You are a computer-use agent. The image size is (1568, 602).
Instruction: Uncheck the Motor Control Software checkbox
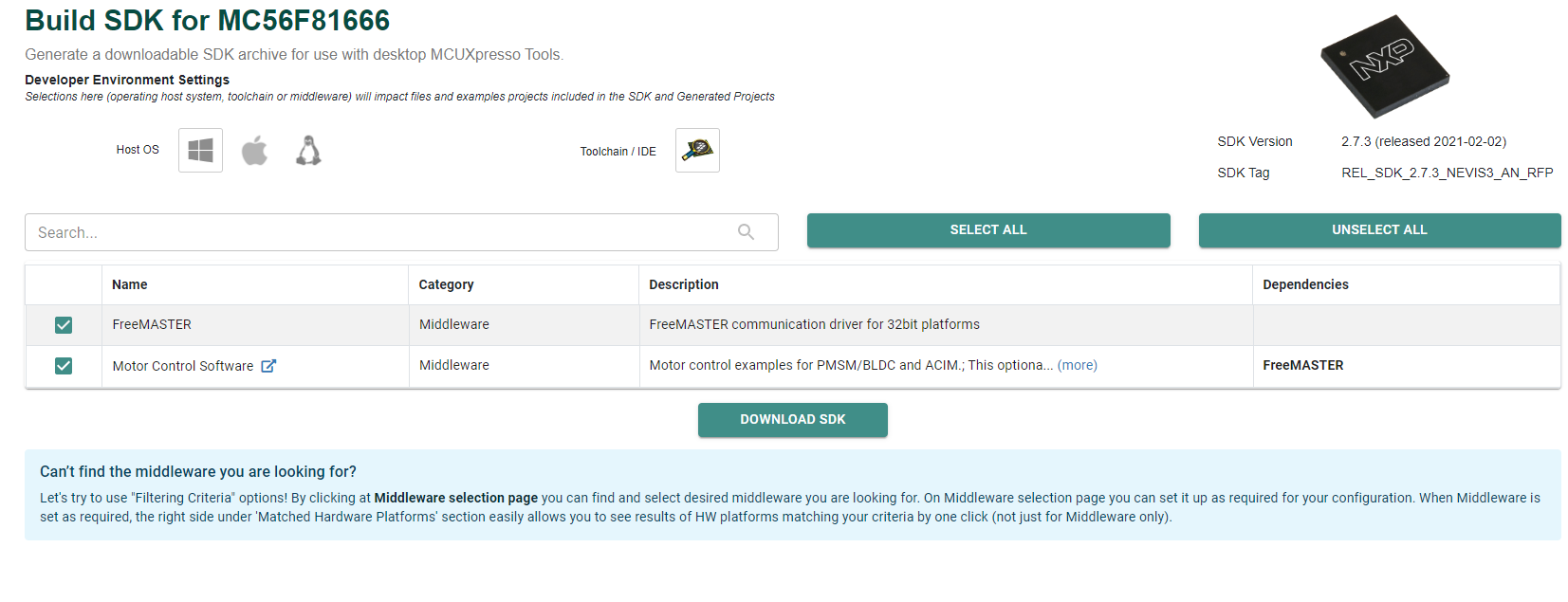pos(64,366)
